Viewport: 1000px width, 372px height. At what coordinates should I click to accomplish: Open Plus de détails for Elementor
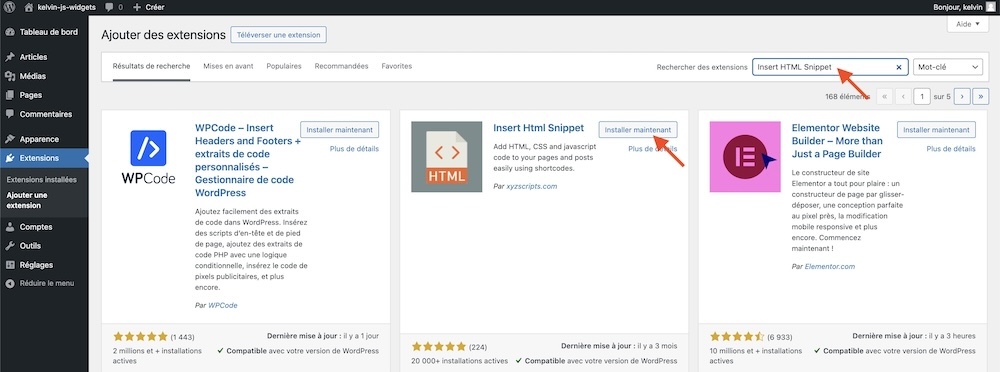click(951, 149)
